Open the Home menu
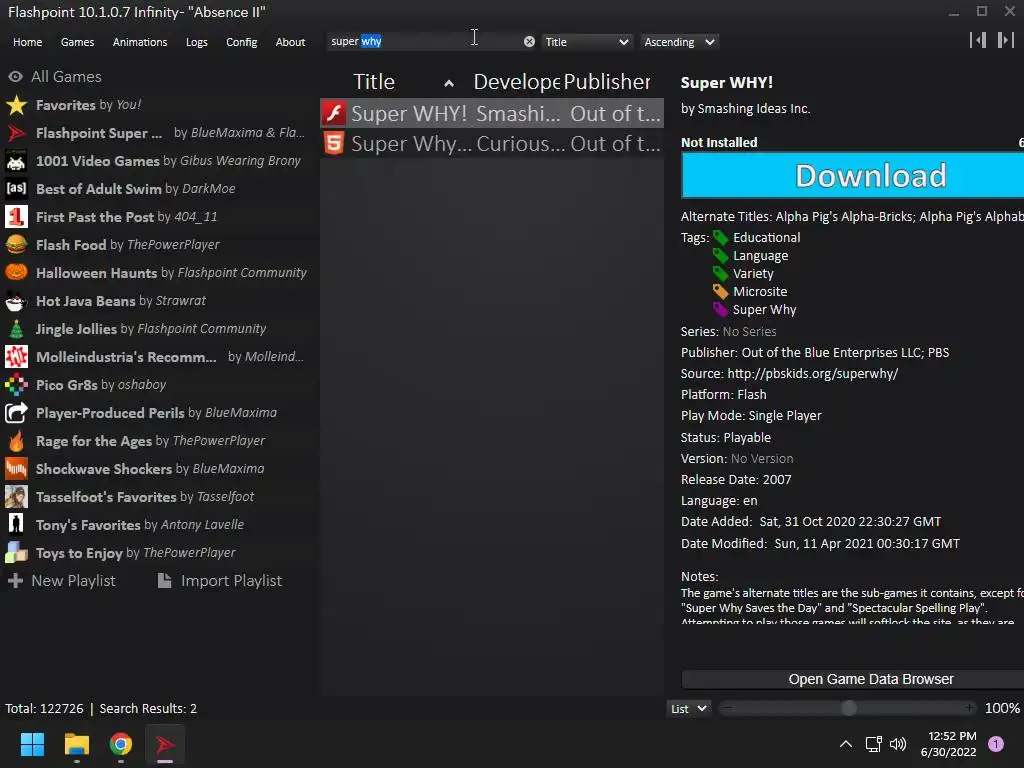This screenshot has height=768, width=1024. pos(27,42)
